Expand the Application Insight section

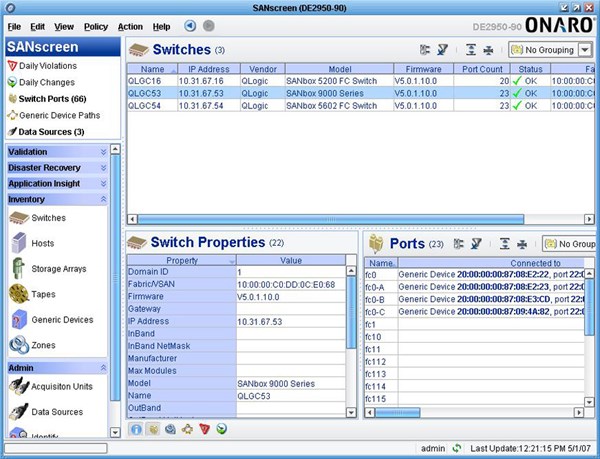point(57,184)
